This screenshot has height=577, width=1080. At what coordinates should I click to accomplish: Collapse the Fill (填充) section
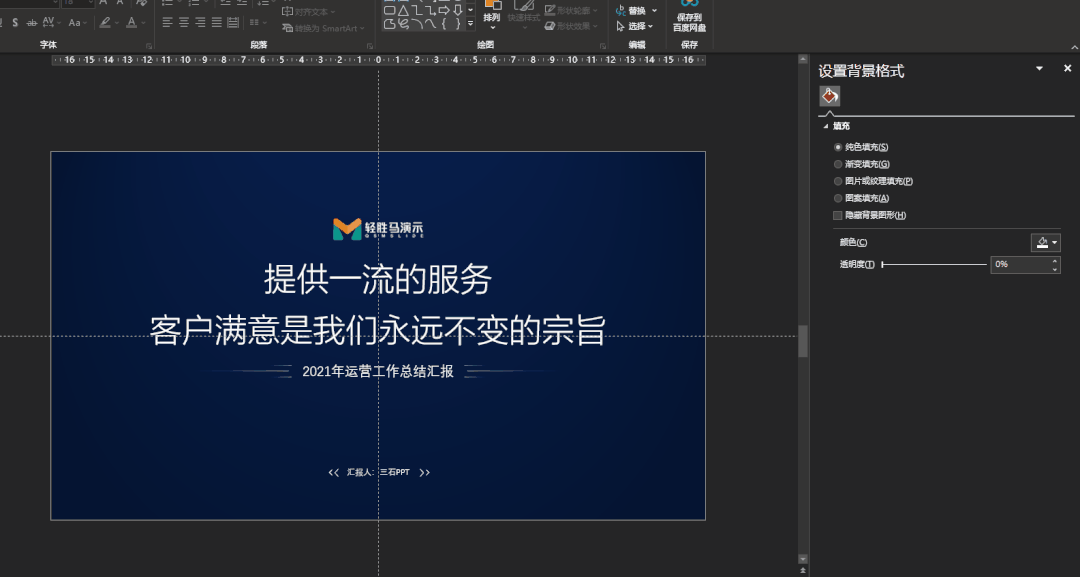pos(826,126)
